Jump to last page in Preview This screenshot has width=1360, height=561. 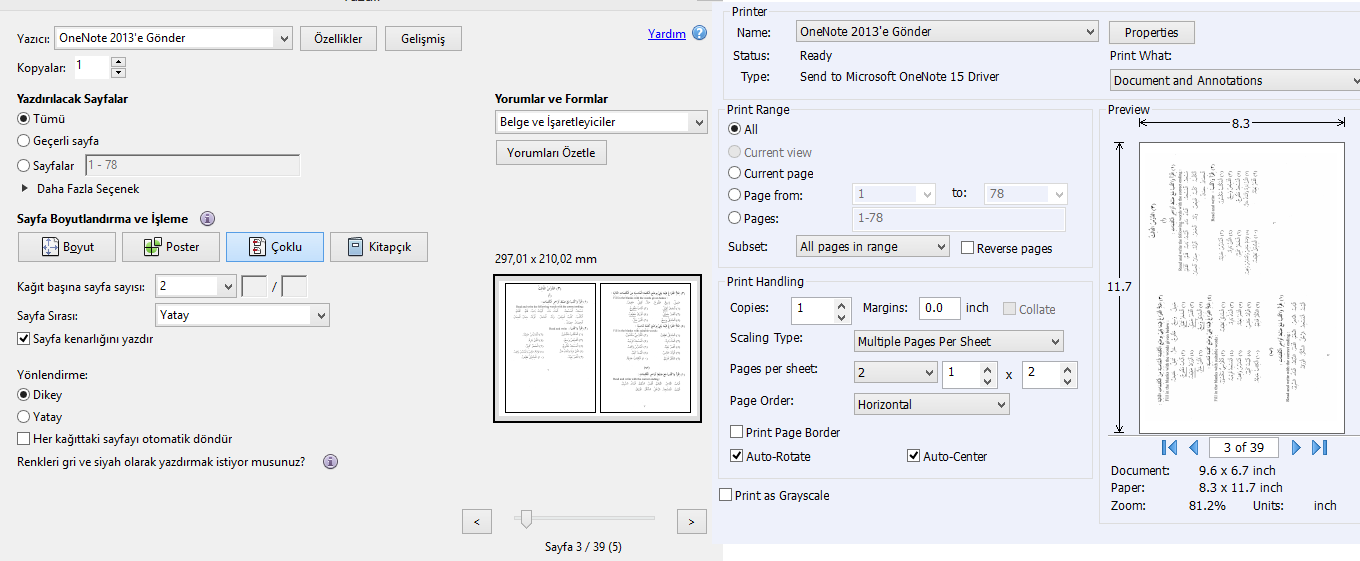tap(1319, 447)
